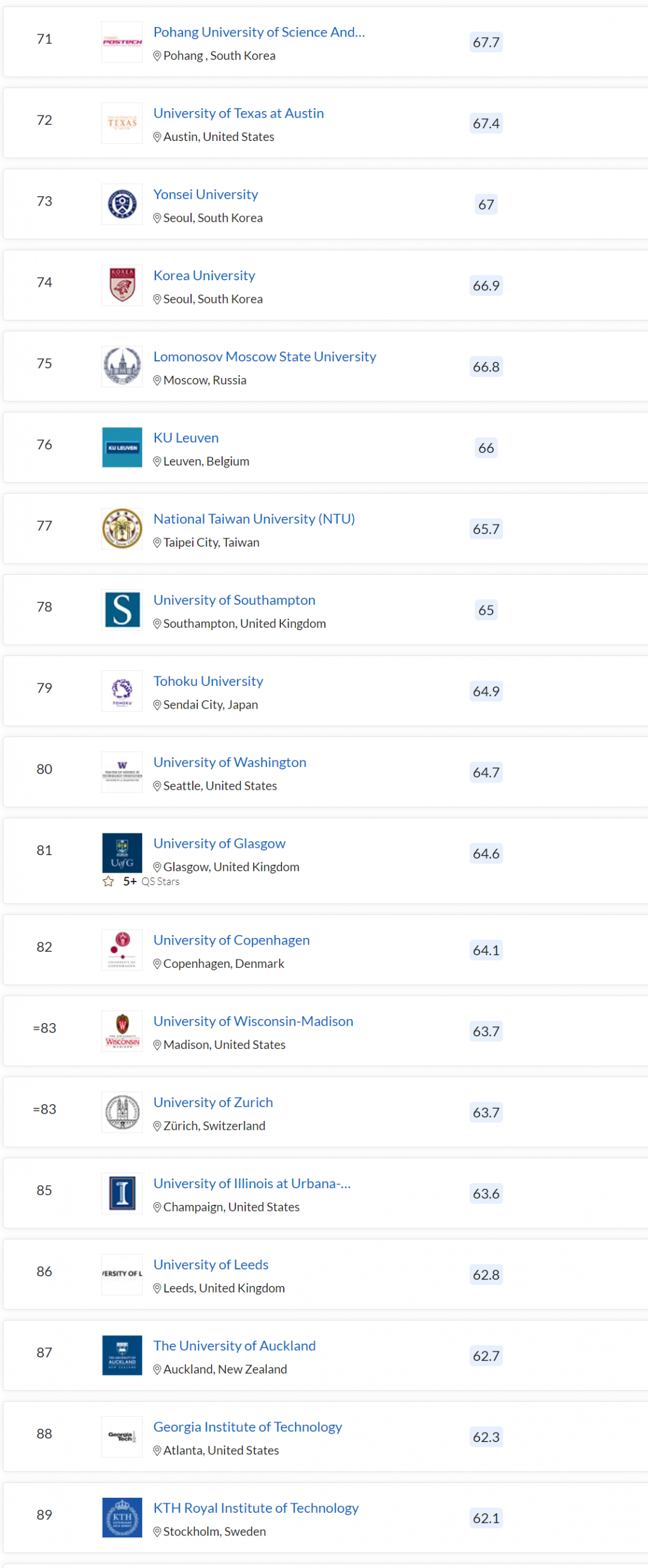Open University of Copenhagen link
Image resolution: width=648 pixels, height=1568 pixels.
coord(231,940)
